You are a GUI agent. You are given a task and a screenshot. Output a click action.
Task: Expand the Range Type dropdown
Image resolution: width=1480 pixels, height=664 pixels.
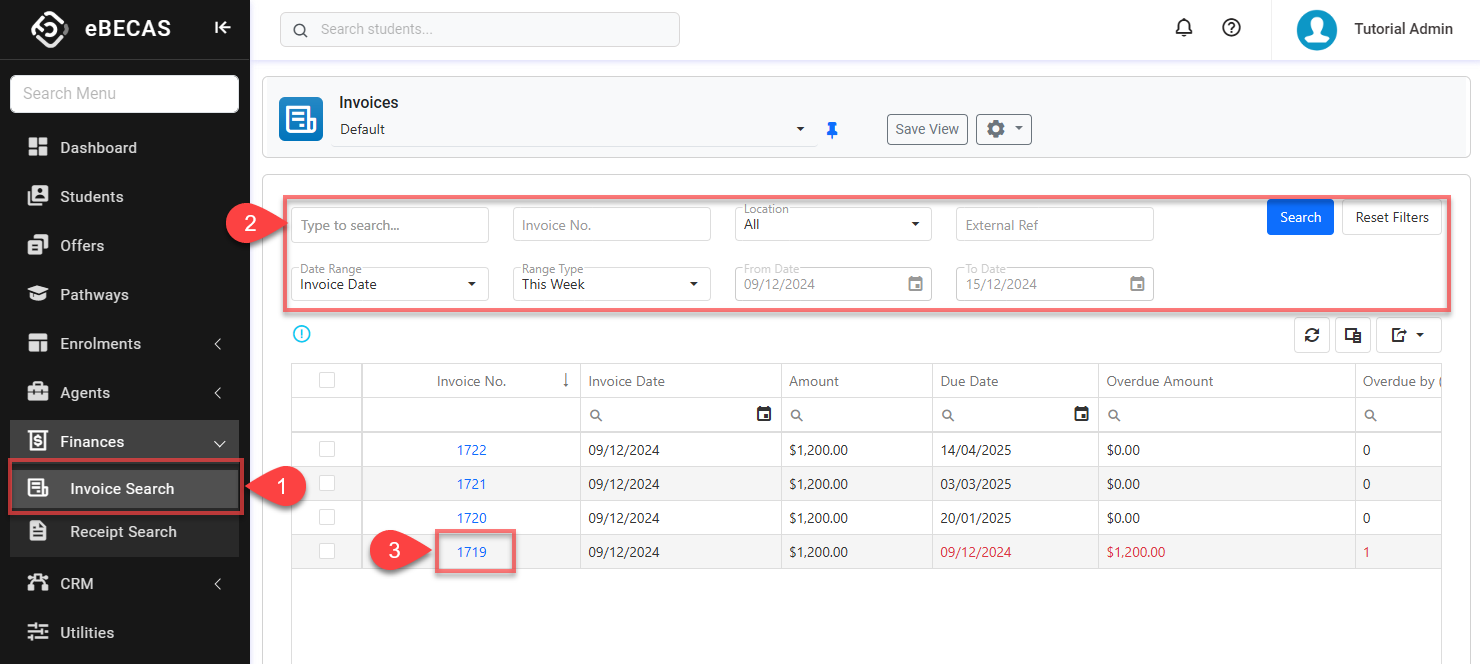611,284
